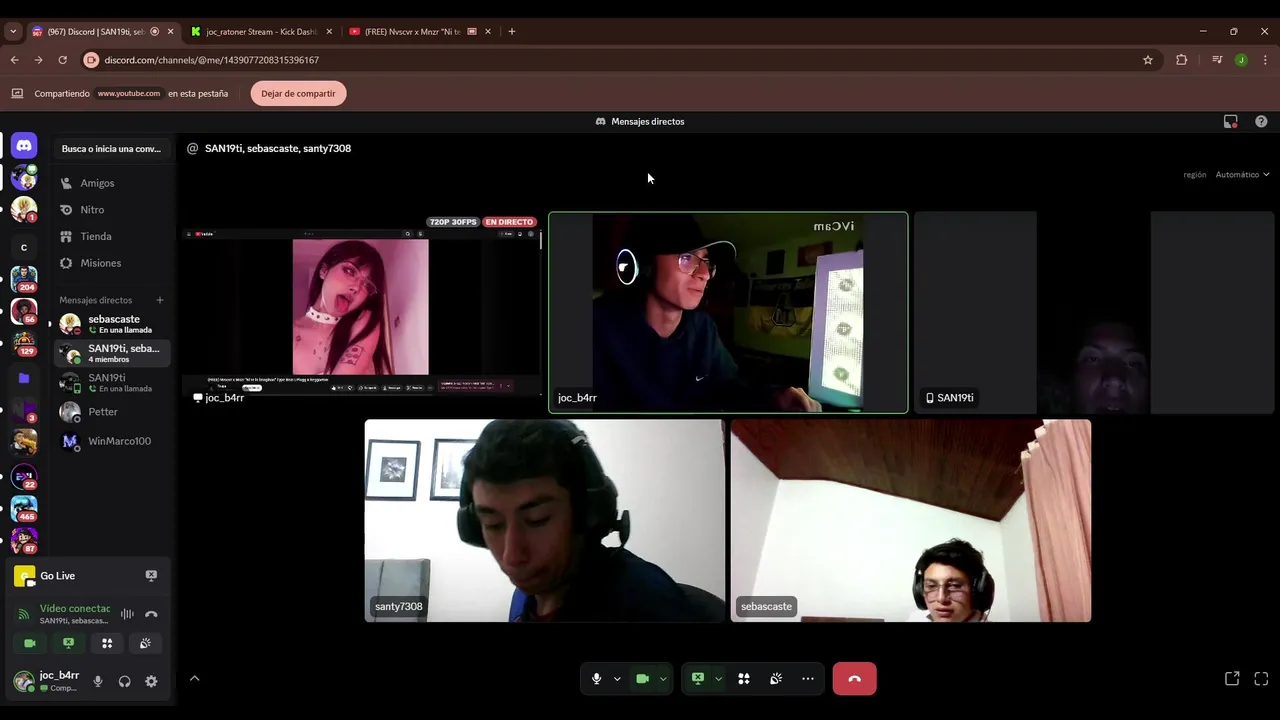Open tab search dropdown arrow
Image resolution: width=1280 pixels, height=720 pixels.
click(x=13, y=31)
